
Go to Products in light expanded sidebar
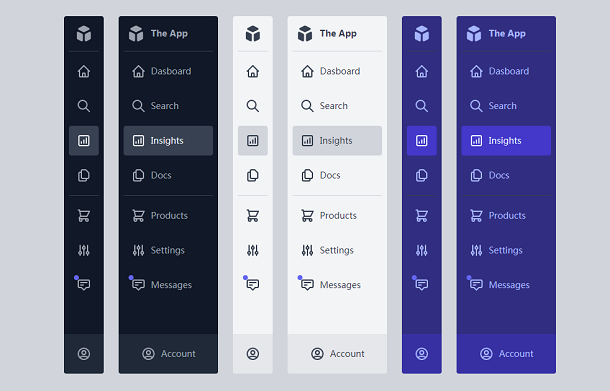[x=337, y=216]
